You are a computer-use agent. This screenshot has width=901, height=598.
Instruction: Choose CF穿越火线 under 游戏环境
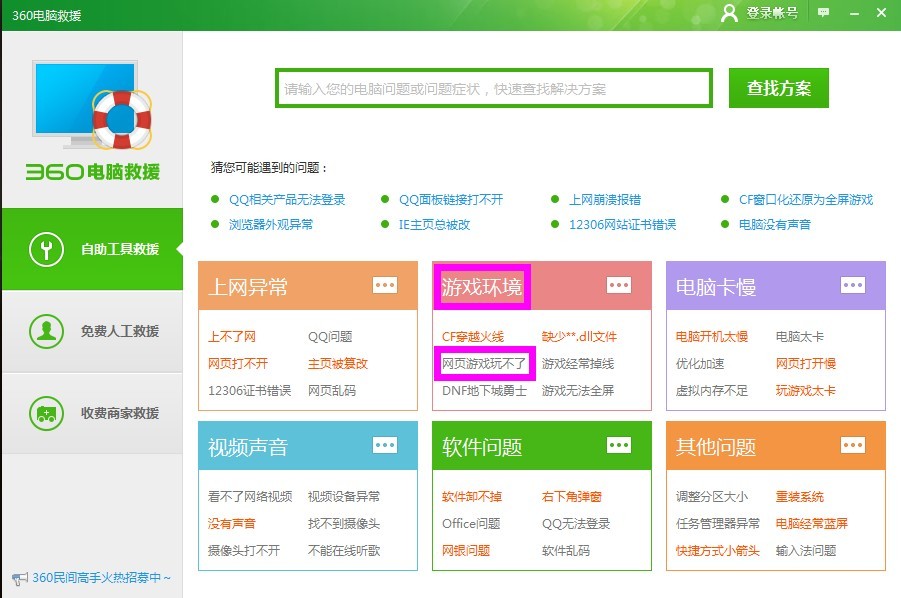coord(473,337)
